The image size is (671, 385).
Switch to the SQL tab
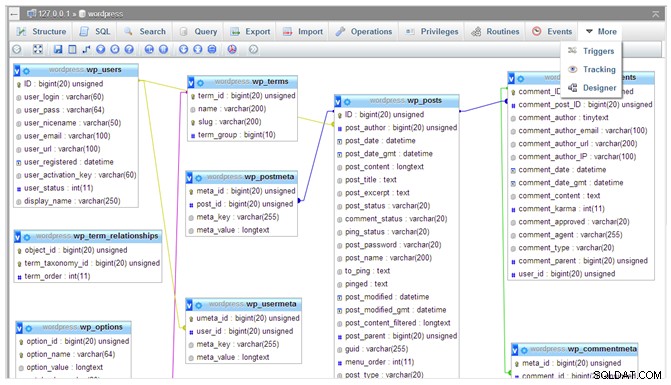pos(95,32)
